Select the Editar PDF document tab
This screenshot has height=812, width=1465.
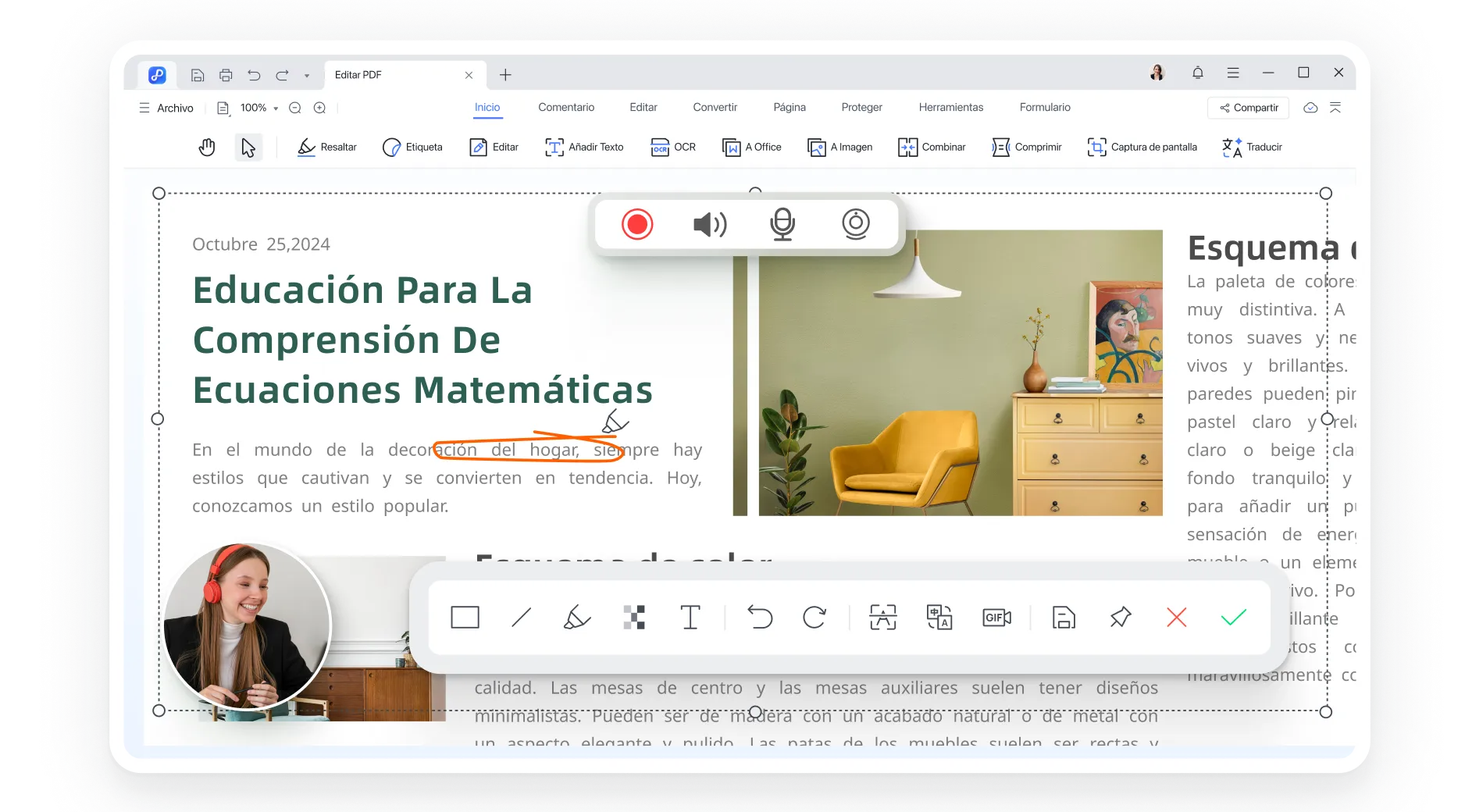pyautogui.click(x=405, y=75)
